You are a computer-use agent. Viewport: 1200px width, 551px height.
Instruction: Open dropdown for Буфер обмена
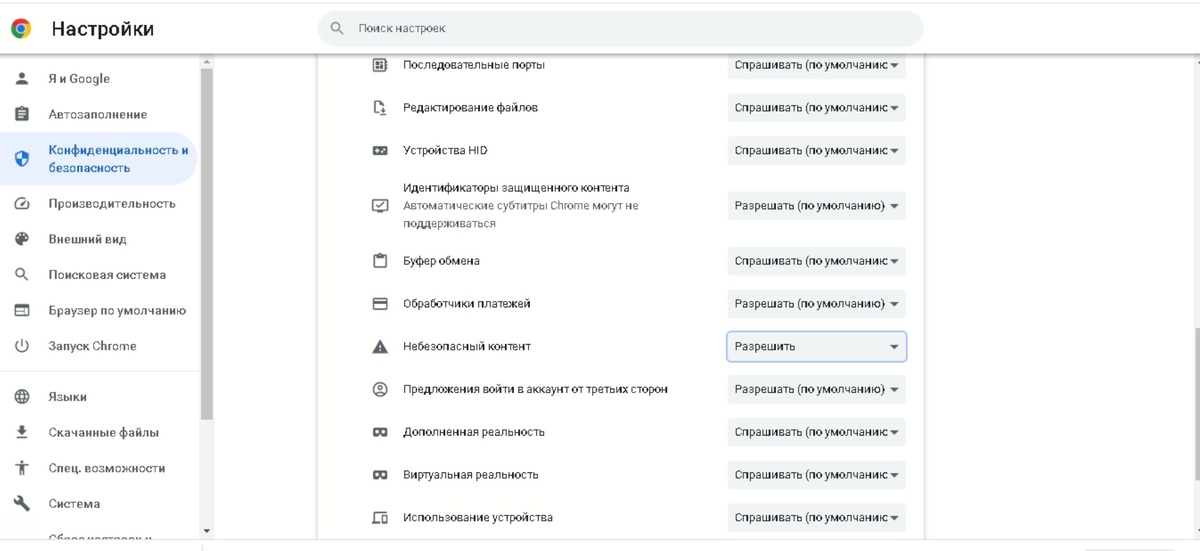point(816,261)
